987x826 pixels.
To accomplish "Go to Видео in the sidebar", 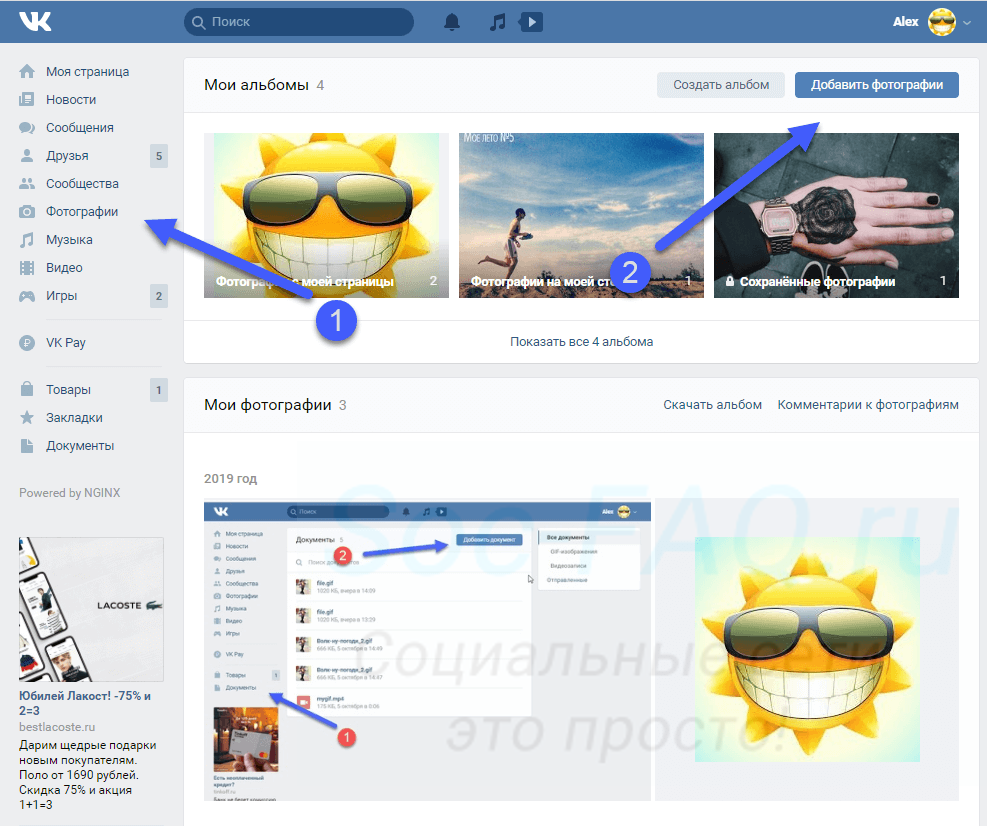I will coord(64,268).
